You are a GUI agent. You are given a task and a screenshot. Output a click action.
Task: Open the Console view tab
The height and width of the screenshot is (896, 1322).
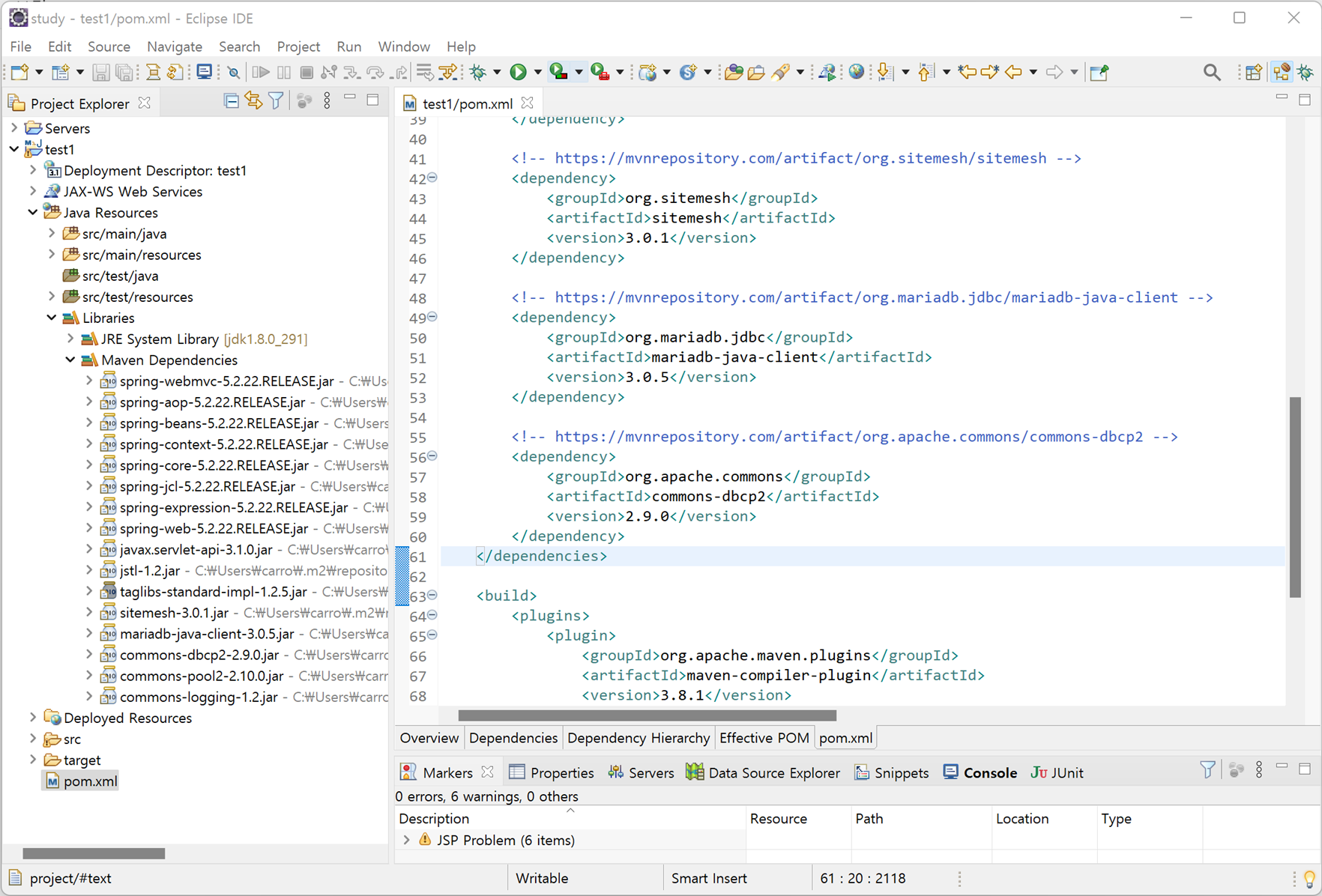980,772
